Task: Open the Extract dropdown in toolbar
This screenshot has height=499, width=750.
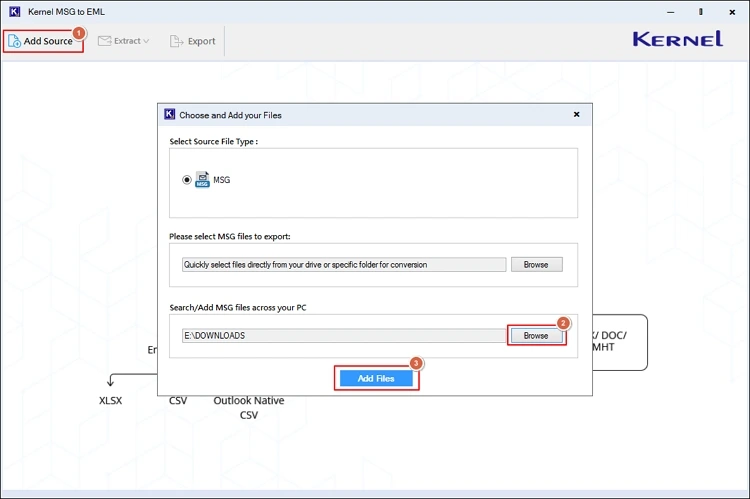Action: 124,41
